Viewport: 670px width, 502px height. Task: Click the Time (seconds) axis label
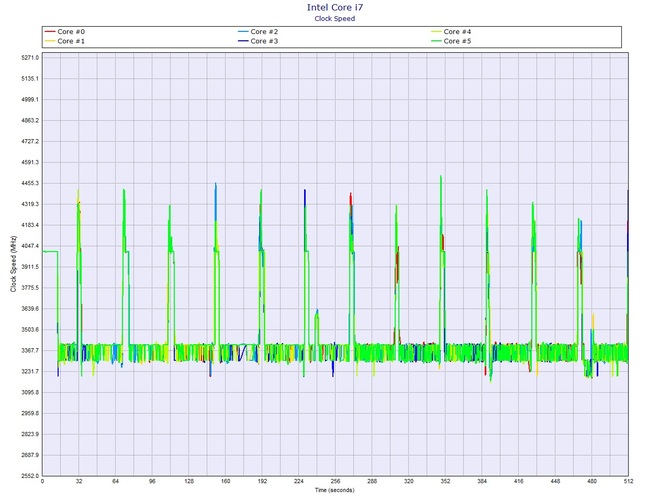point(335,490)
